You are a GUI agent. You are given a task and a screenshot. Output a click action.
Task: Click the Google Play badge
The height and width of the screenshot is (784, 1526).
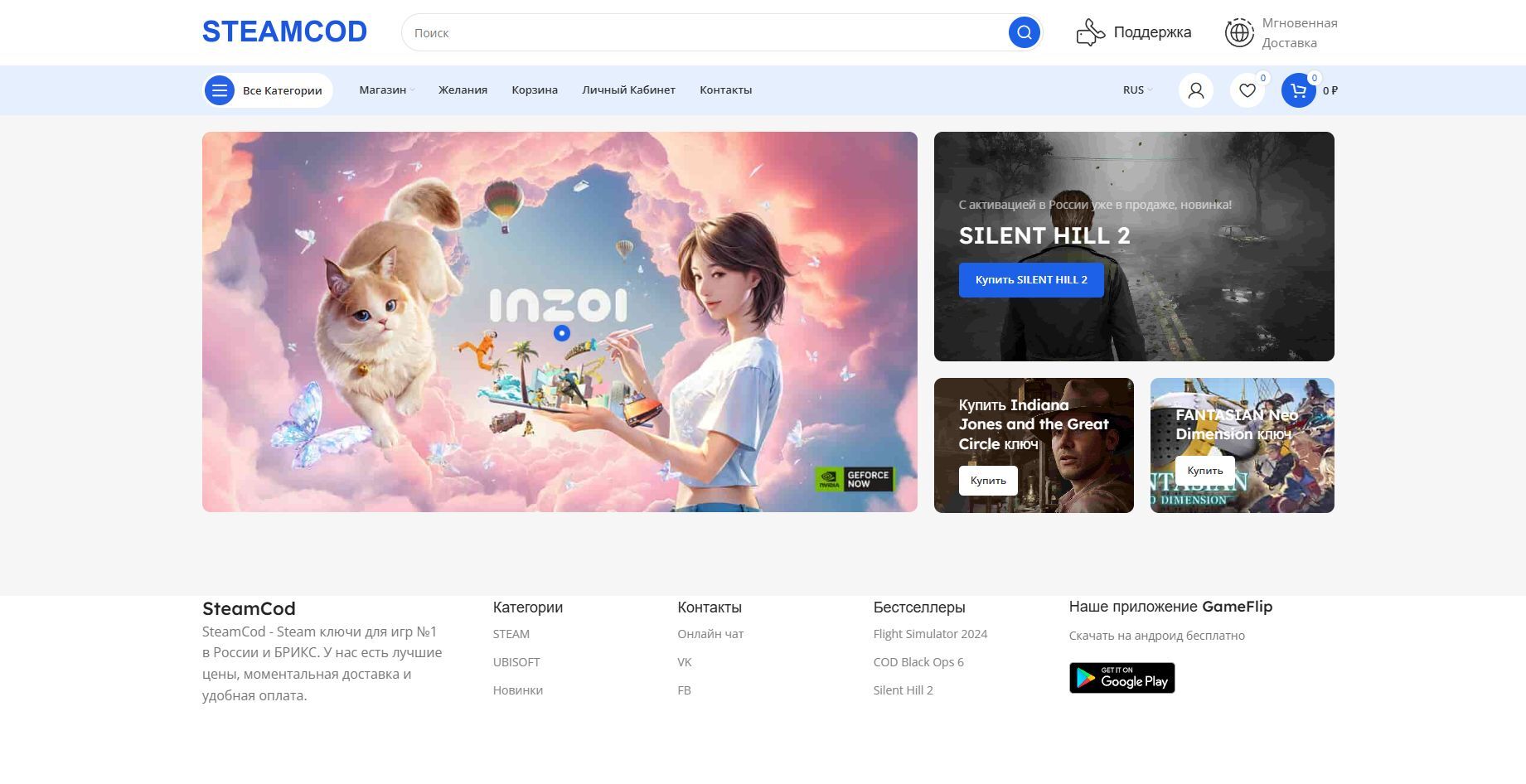tap(1121, 678)
